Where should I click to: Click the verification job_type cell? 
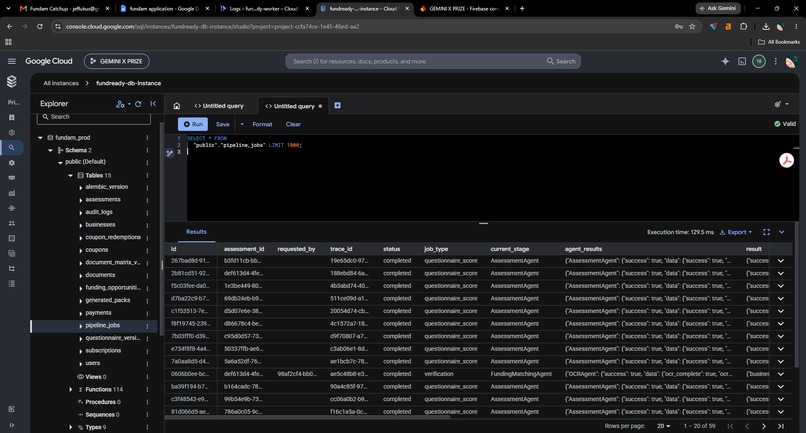438,374
